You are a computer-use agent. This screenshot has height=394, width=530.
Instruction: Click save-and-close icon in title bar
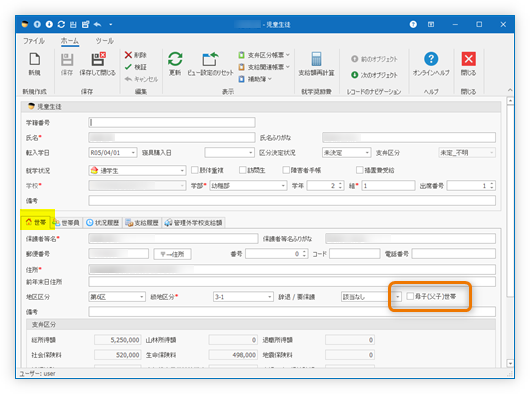coord(85,24)
